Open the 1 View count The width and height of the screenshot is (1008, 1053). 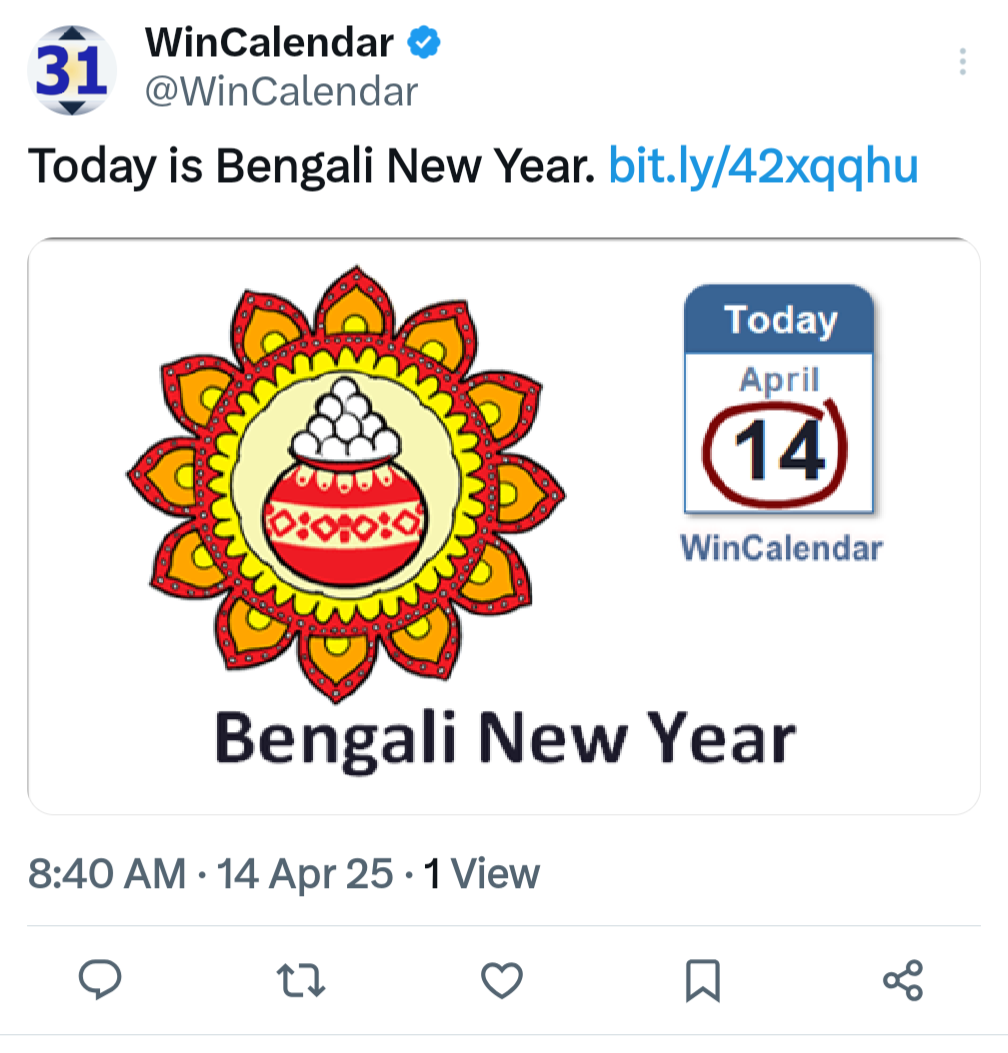tap(482, 873)
